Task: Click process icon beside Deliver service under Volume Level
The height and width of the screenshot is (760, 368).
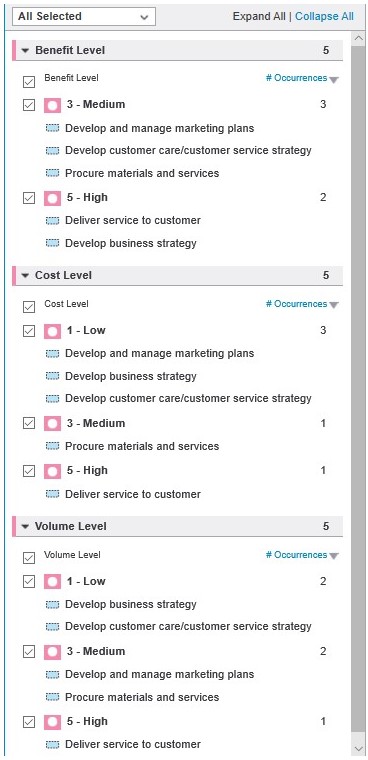Action: (x=52, y=744)
